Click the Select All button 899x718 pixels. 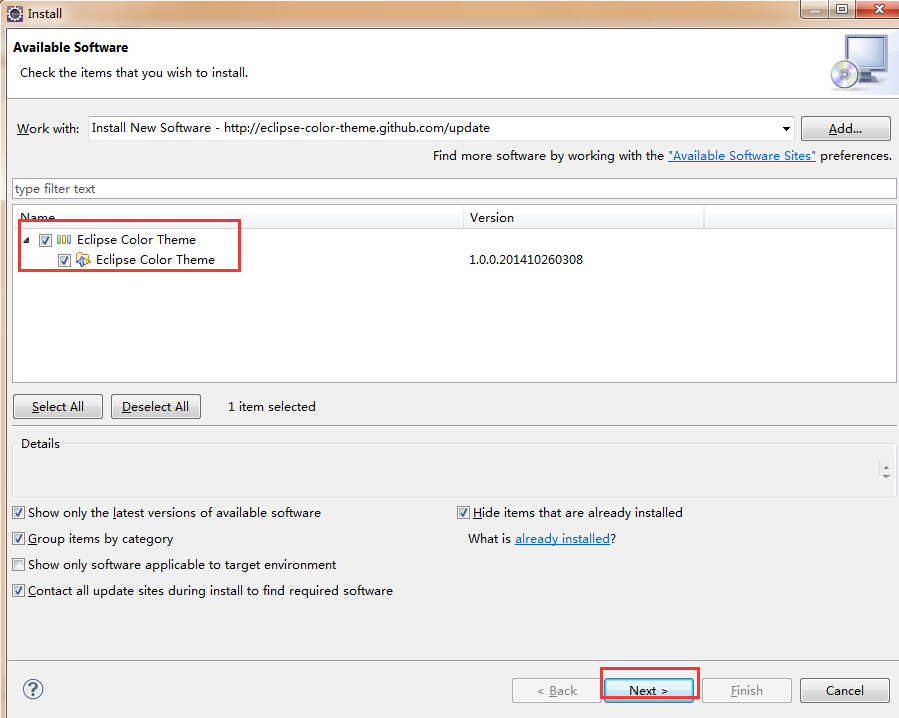[x=58, y=407]
